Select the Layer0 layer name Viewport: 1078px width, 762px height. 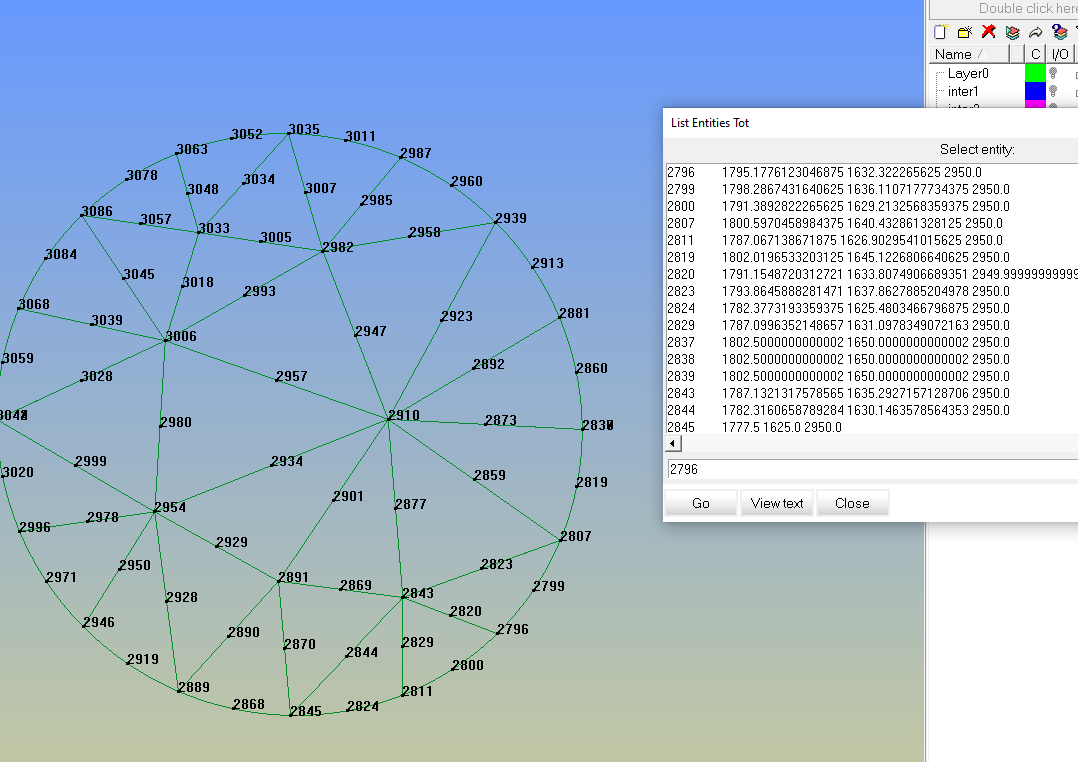click(967, 73)
